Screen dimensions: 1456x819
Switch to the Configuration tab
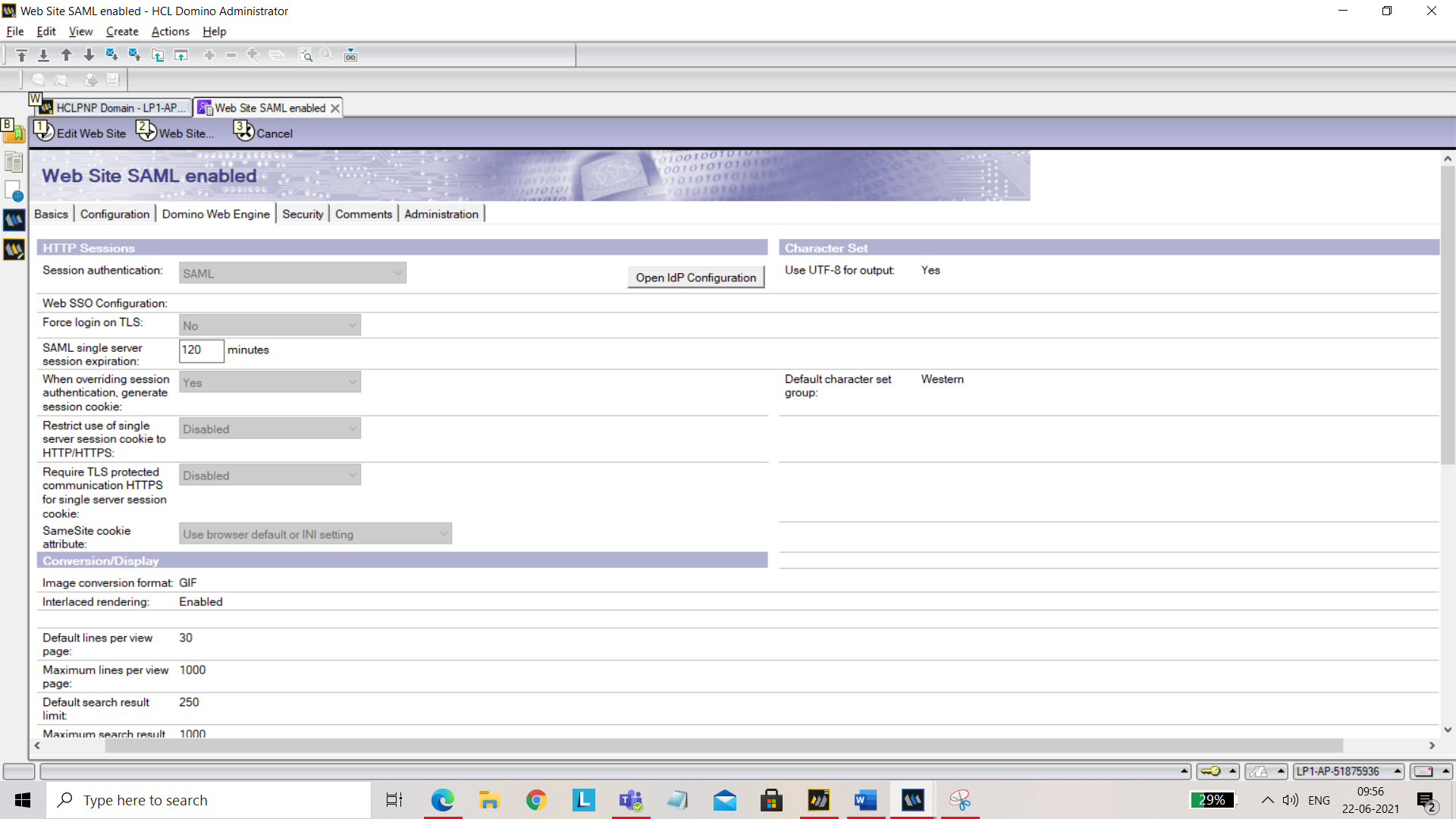(115, 214)
